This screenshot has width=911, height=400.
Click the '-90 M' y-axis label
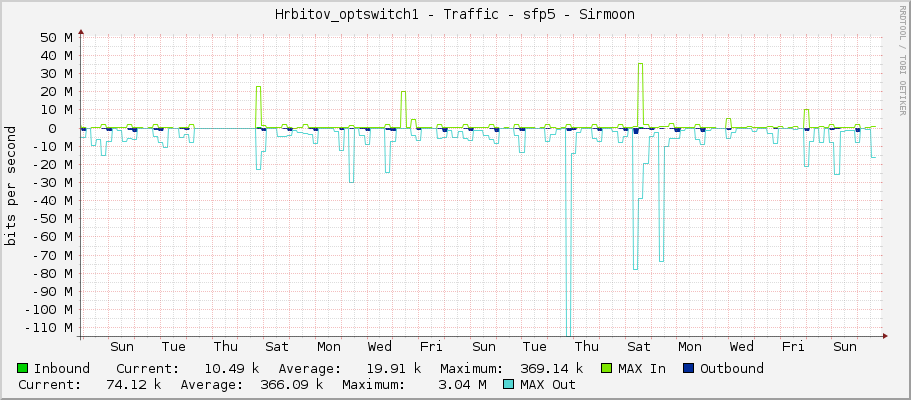click(53, 291)
